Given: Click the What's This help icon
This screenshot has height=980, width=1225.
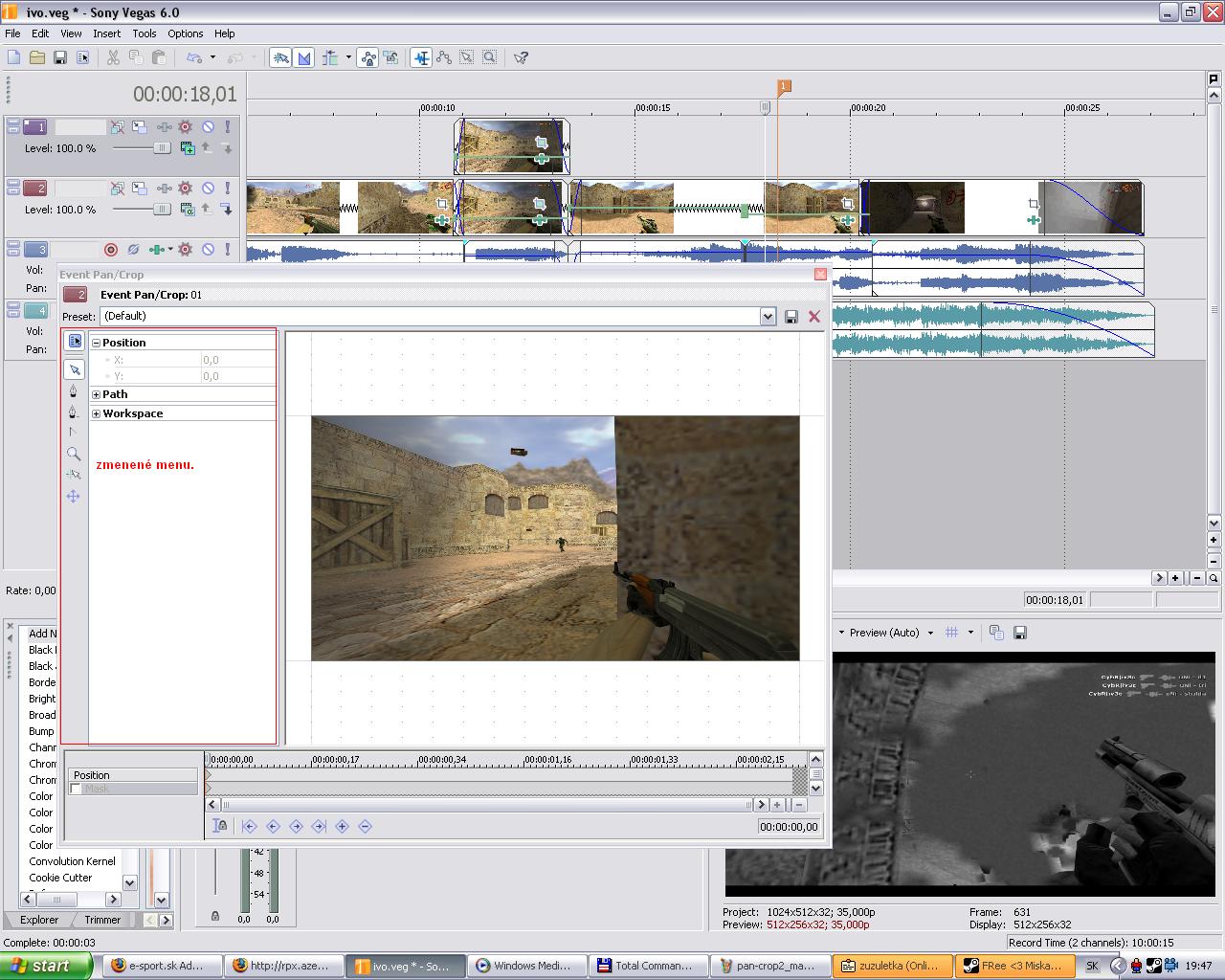Looking at the screenshot, I should 521,57.
